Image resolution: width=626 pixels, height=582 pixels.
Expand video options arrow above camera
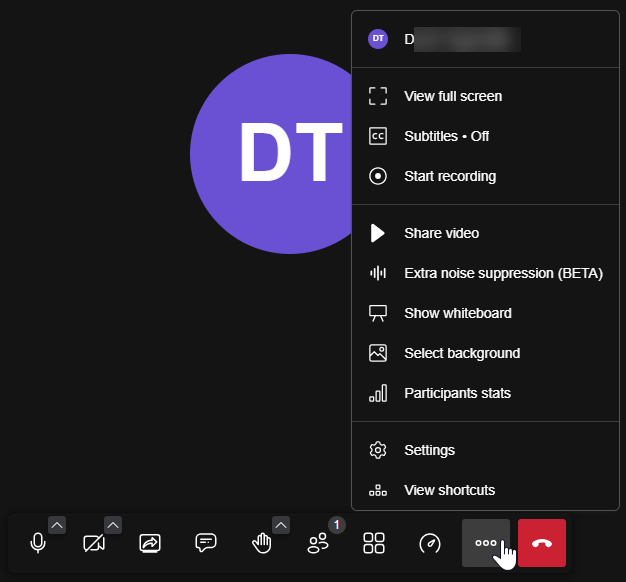tap(113, 525)
